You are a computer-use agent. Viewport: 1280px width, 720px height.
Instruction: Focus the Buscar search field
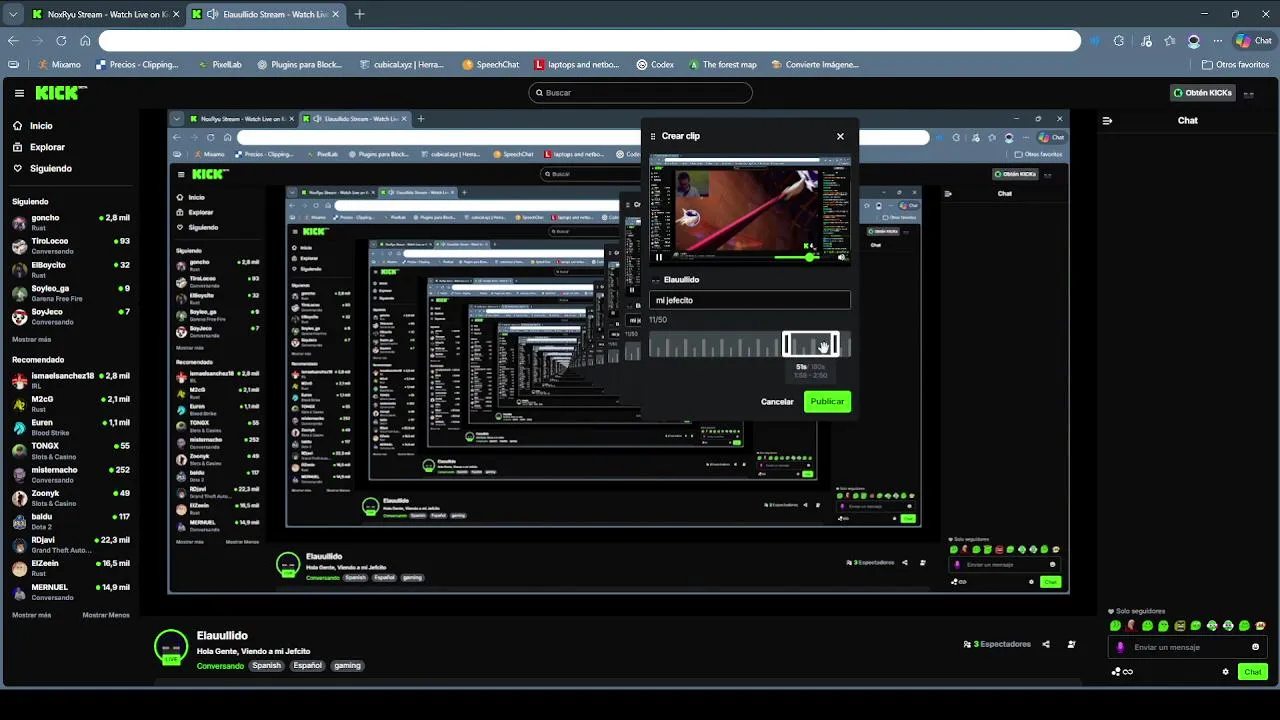[640, 93]
